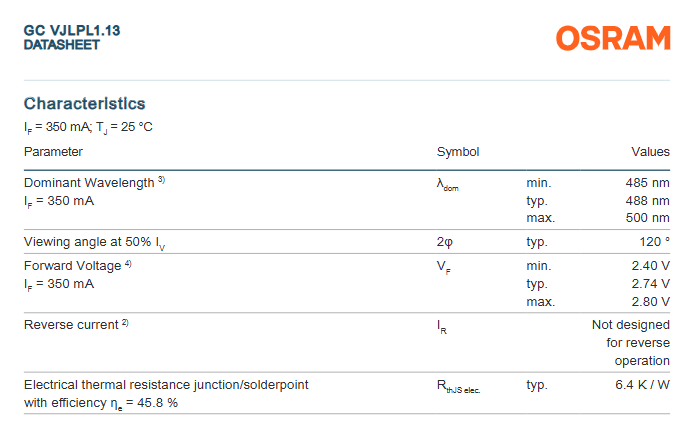Click the 6.4 K / W thermal resistance value
Viewport: 694px width, 439px height.
coord(642,384)
